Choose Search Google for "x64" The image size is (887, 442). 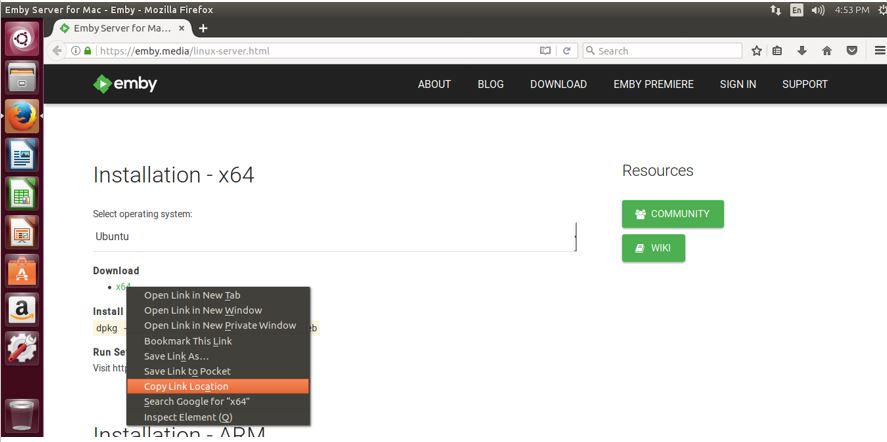click(x=218, y=402)
